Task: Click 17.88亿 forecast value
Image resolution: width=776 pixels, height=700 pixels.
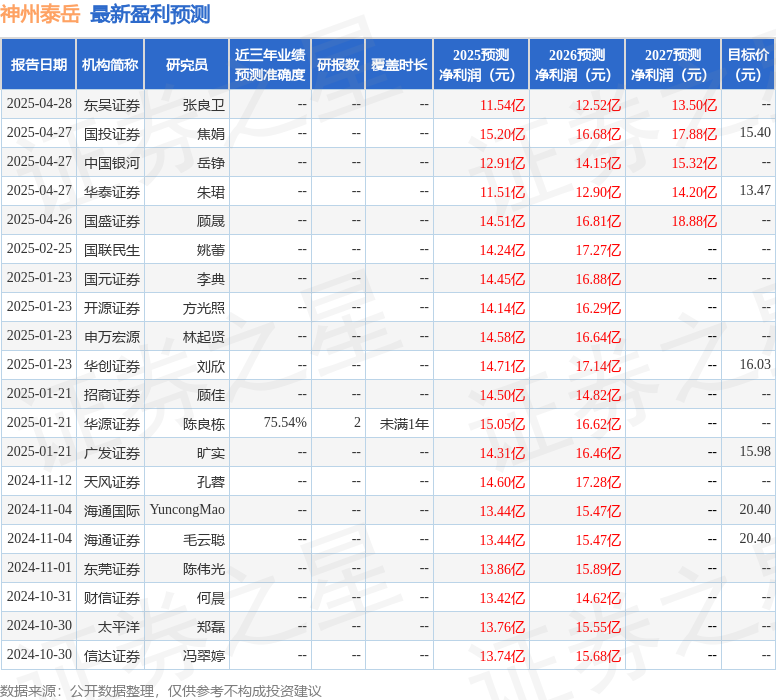Action: click(694, 134)
